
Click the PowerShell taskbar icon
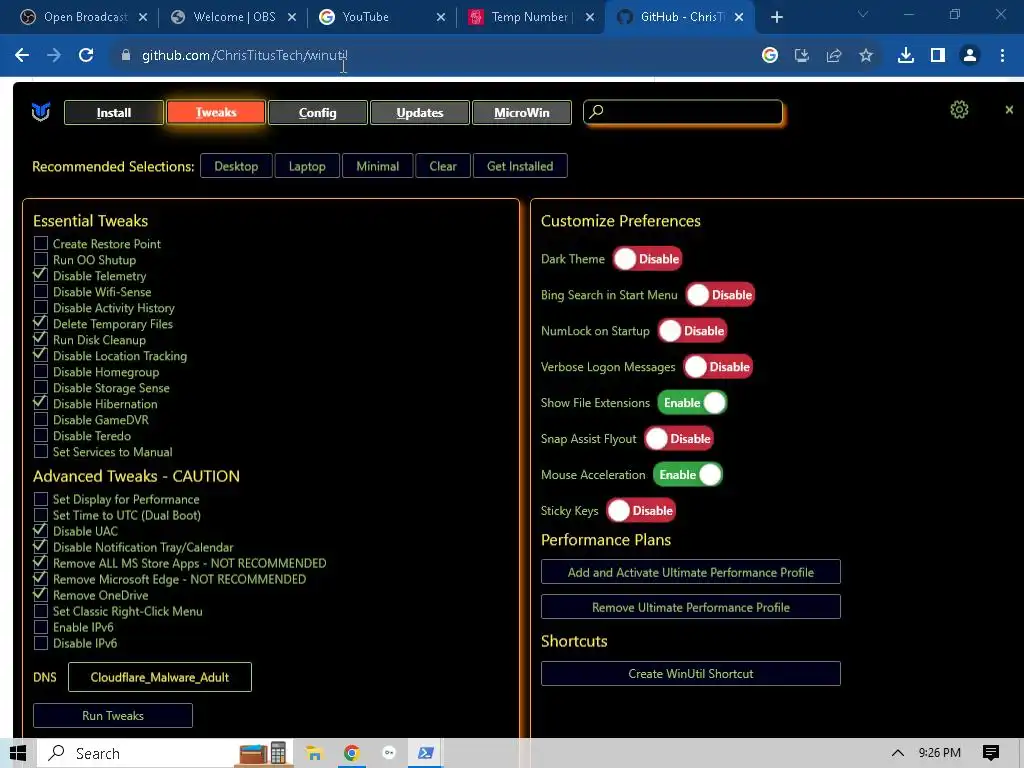pos(425,753)
